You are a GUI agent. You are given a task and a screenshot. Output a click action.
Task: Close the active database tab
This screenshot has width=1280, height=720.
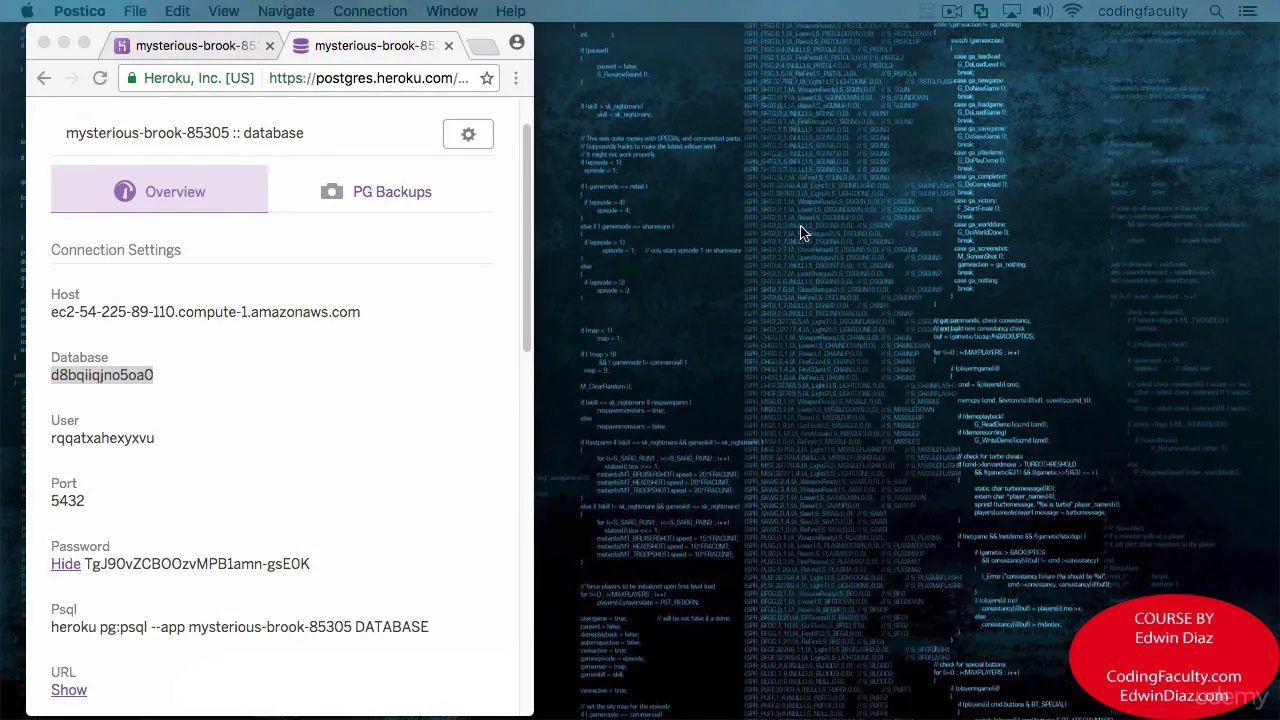(x=448, y=46)
